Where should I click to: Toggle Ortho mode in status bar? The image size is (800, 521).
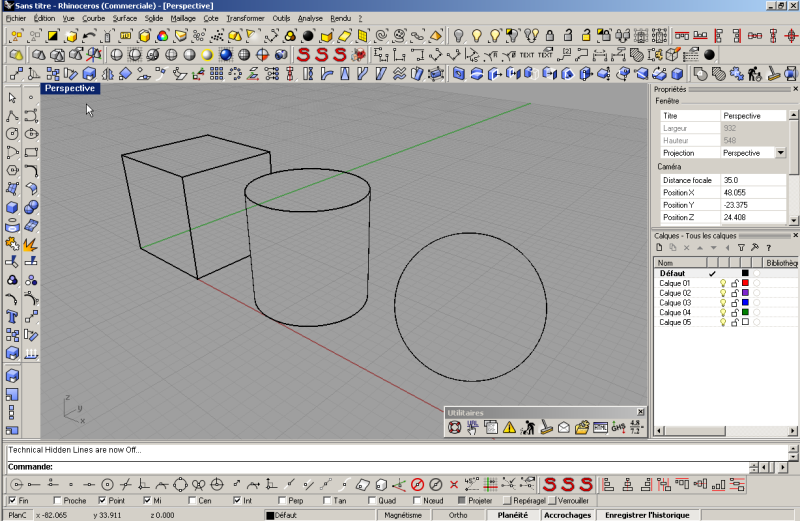tap(458, 515)
